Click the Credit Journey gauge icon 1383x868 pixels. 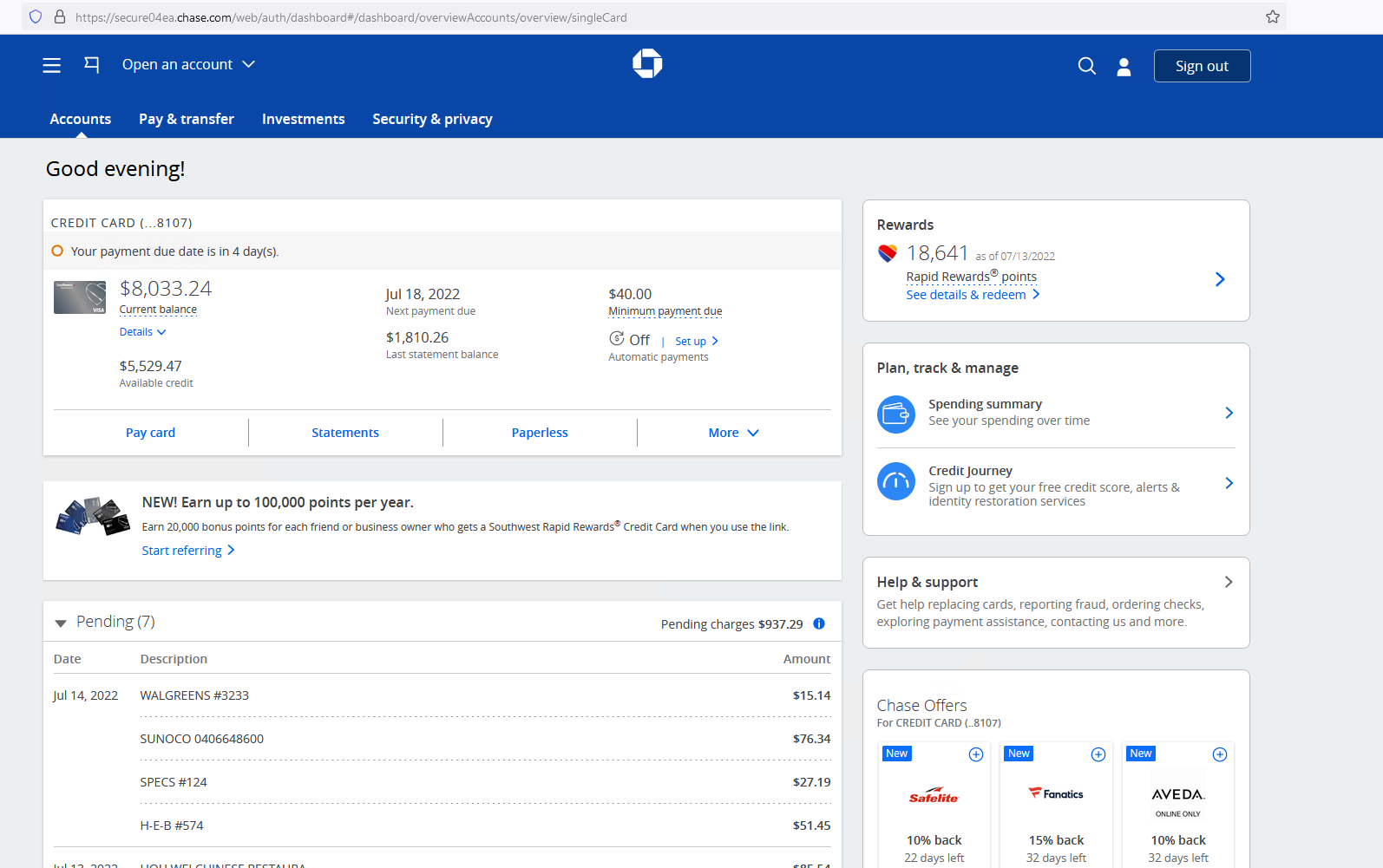click(896, 481)
